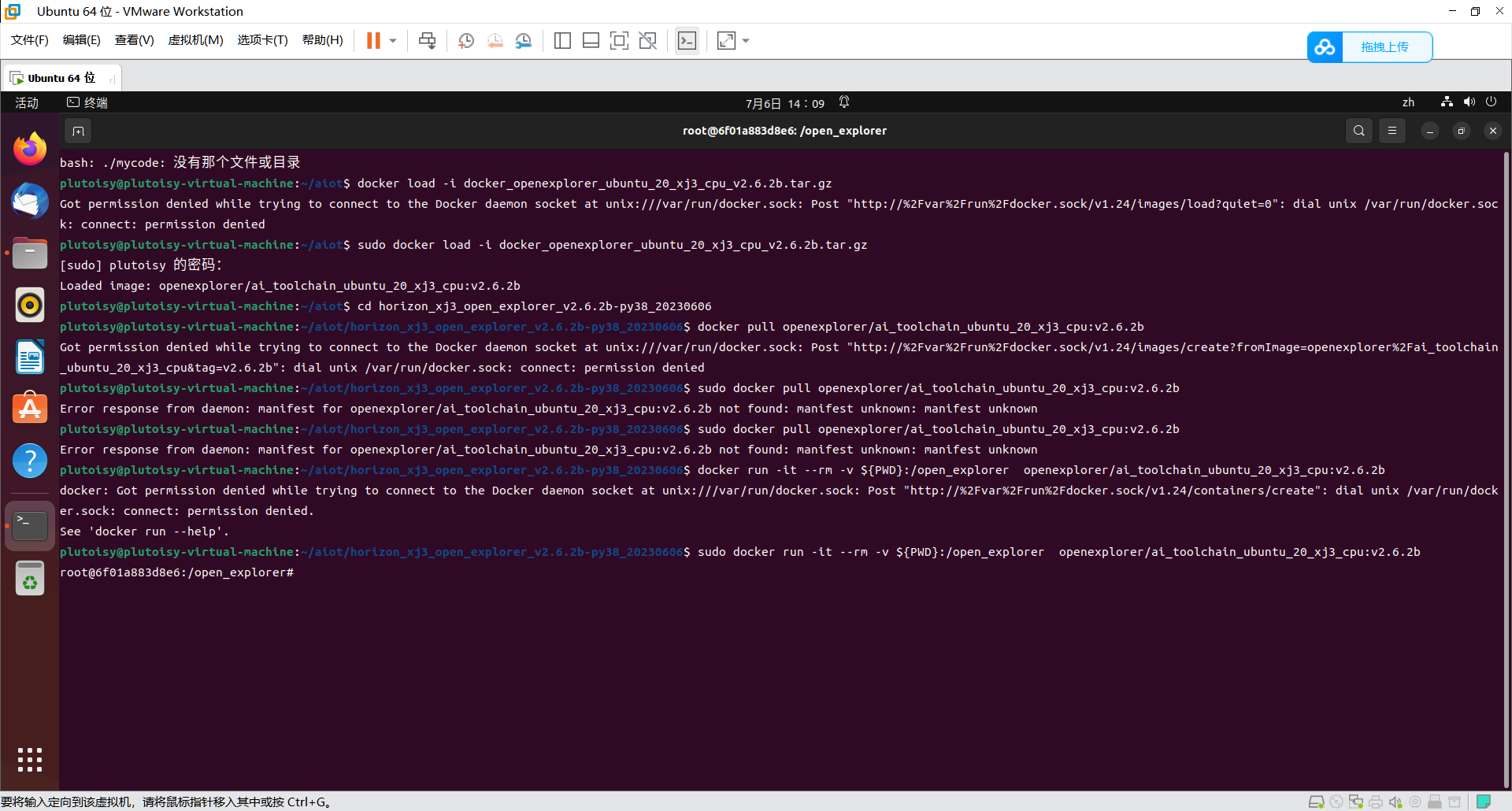Viewport: 1512px width, 811px height.
Task: Open the terminal hamburger menu
Action: [x=1392, y=131]
